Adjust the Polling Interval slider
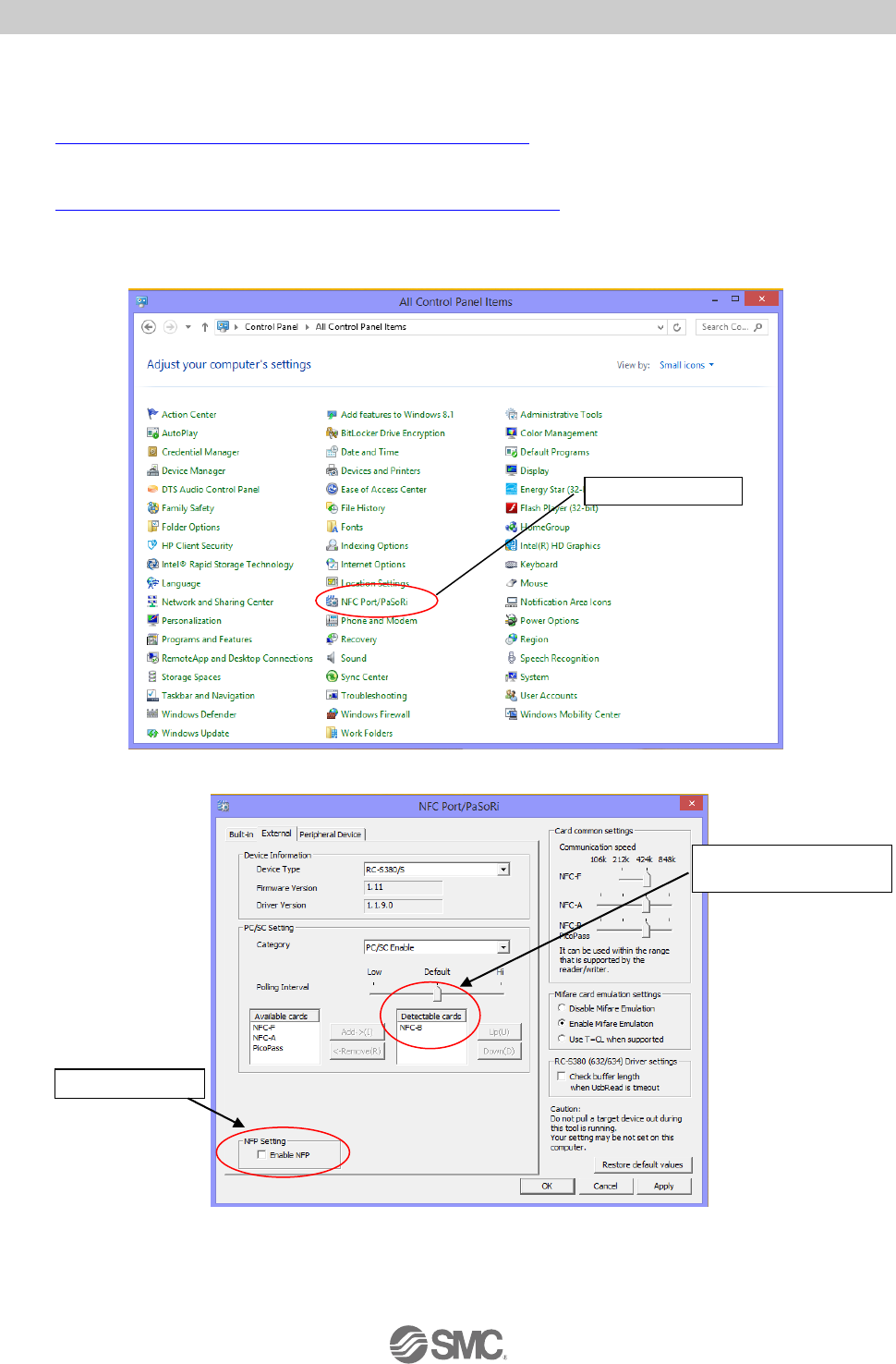This screenshot has width=896, height=1364. pos(437,993)
